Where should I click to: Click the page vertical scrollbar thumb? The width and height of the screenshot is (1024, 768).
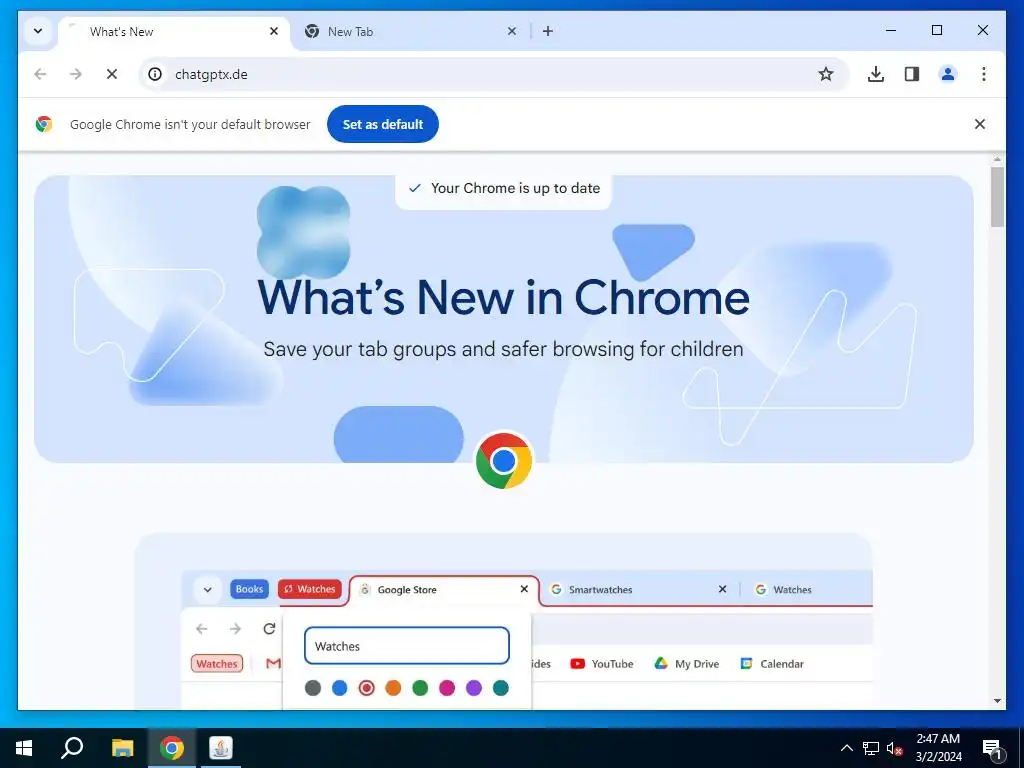click(997, 197)
